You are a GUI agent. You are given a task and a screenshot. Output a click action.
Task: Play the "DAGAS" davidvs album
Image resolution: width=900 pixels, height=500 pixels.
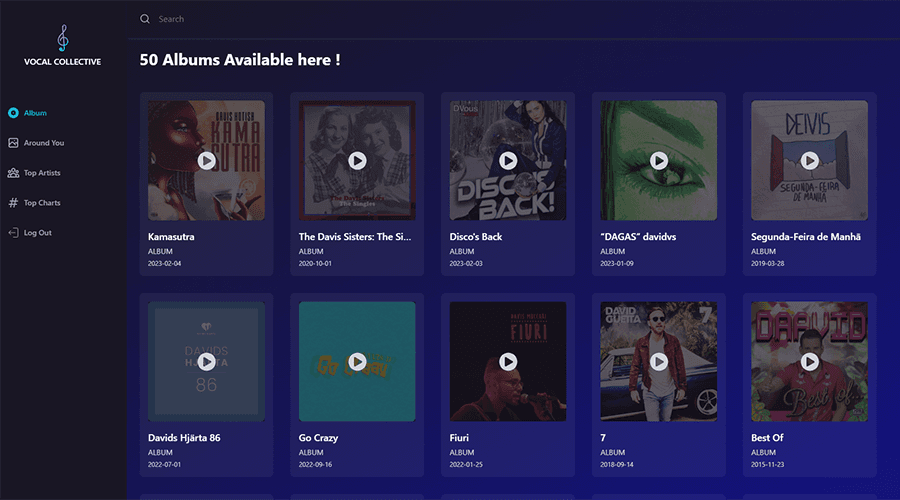(659, 161)
